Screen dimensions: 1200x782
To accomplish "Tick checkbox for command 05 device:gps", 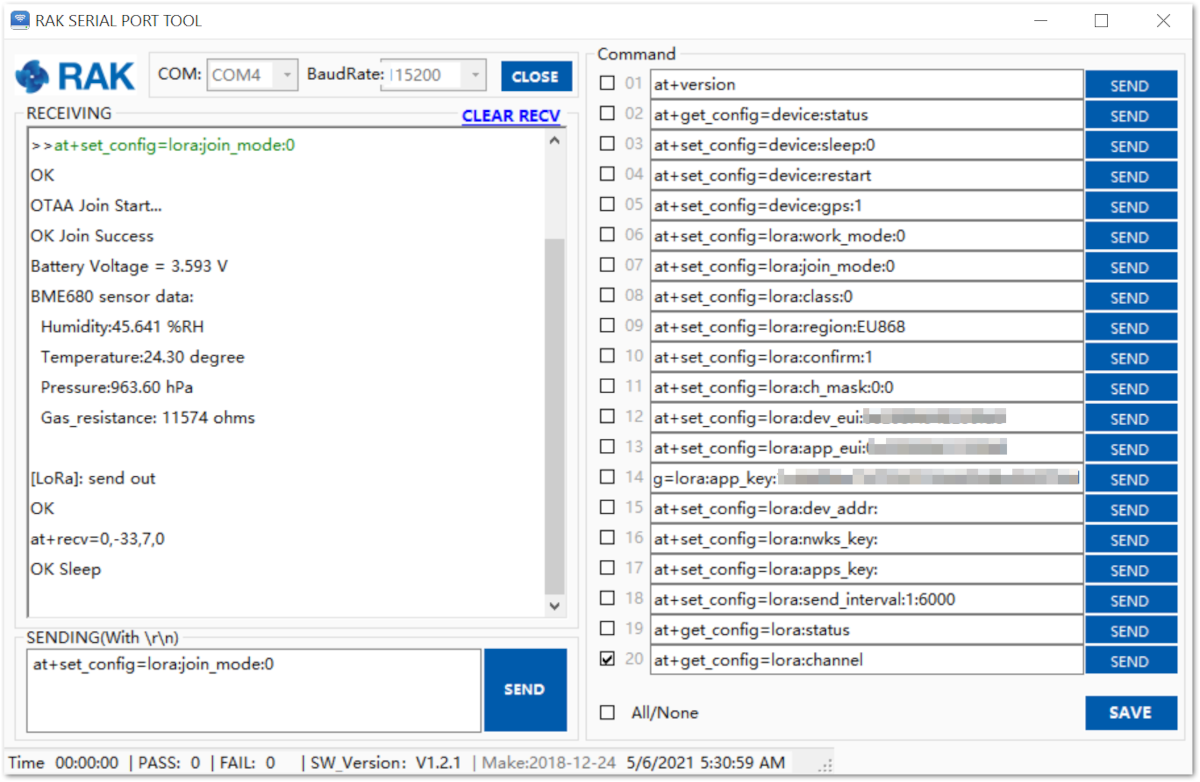I will (607, 205).
